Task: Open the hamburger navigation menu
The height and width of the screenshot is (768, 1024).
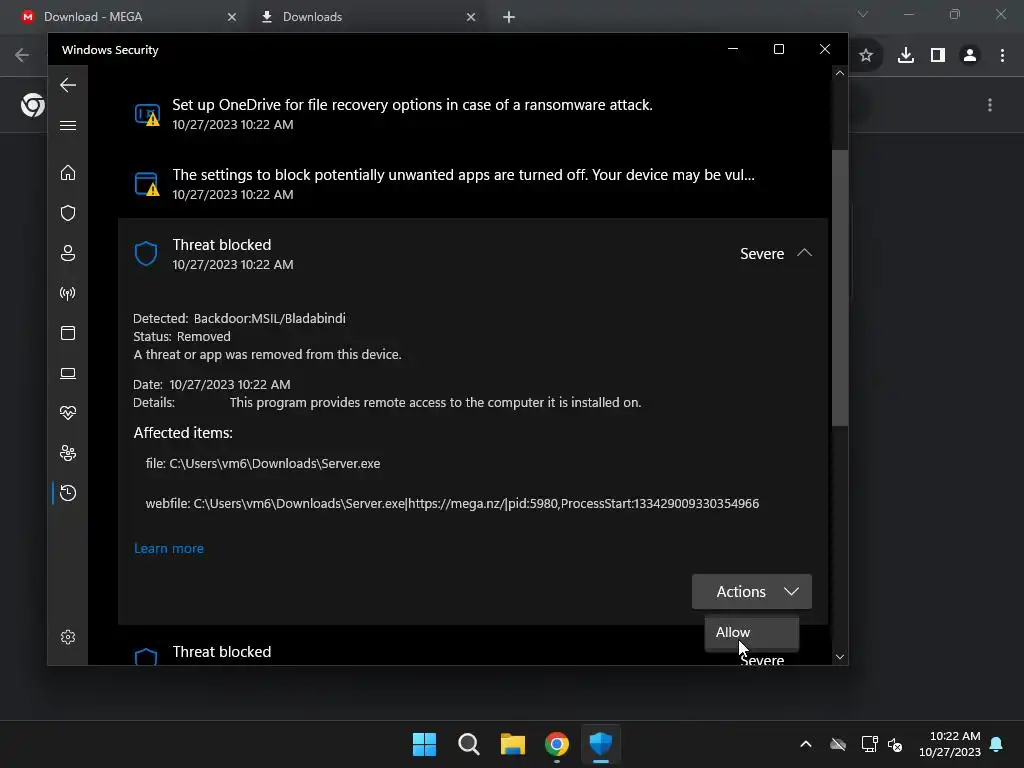Action: click(x=68, y=125)
